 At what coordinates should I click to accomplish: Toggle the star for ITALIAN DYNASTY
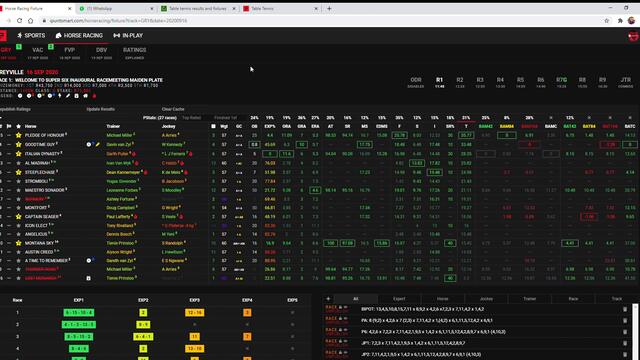pyautogui.click(x=18, y=154)
